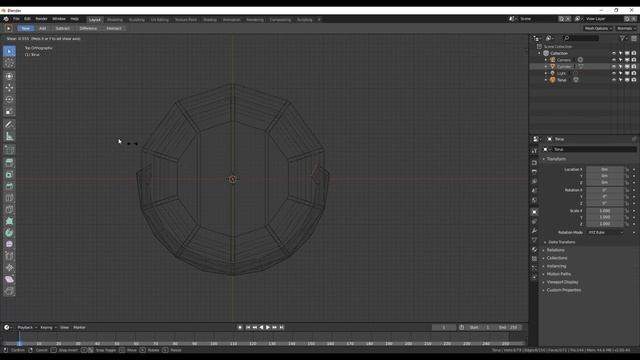Image resolution: width=640 pixels, height=360 pixels.
Task: Select the Annotate pencil tool
Action: (9, 124)
